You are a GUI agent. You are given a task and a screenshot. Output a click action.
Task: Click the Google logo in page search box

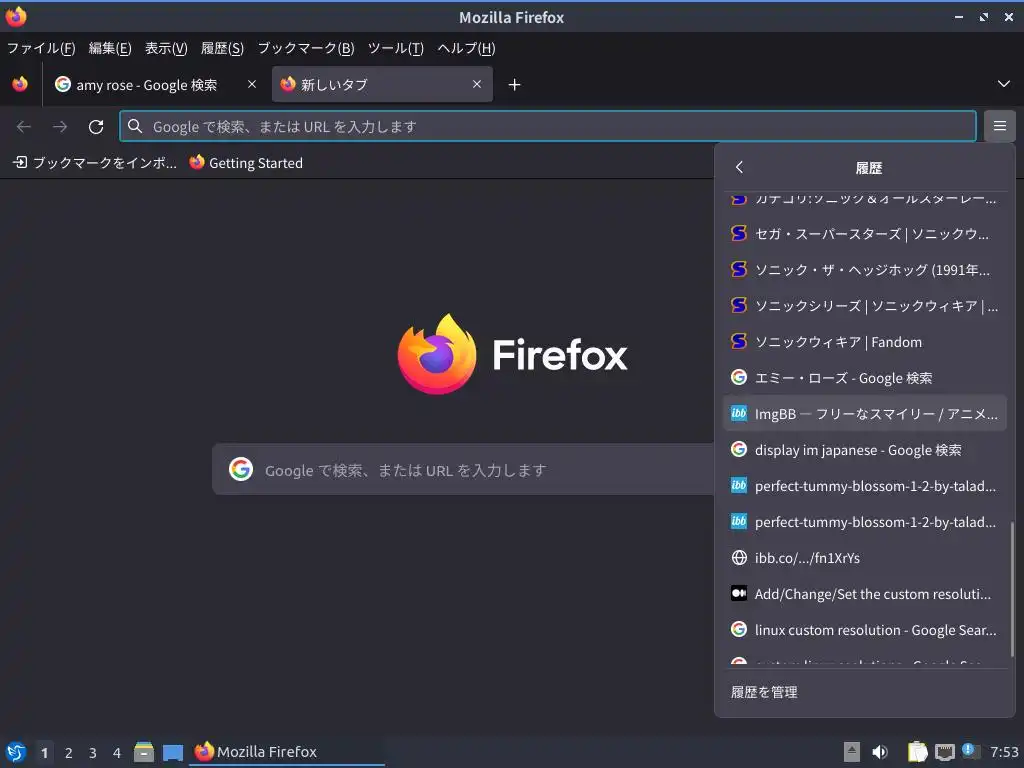[241, 470]
